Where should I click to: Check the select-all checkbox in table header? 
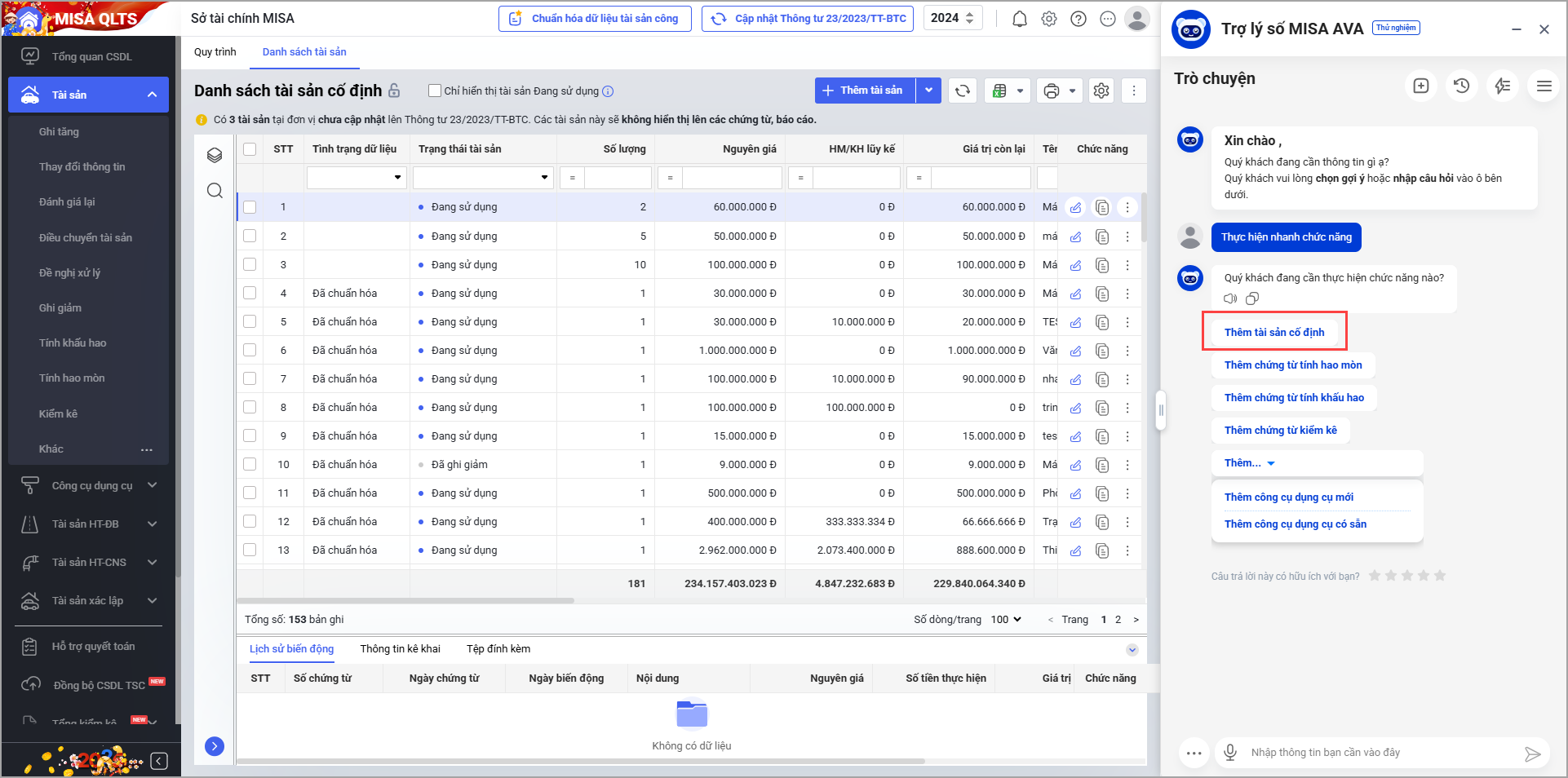coord(250,149)
